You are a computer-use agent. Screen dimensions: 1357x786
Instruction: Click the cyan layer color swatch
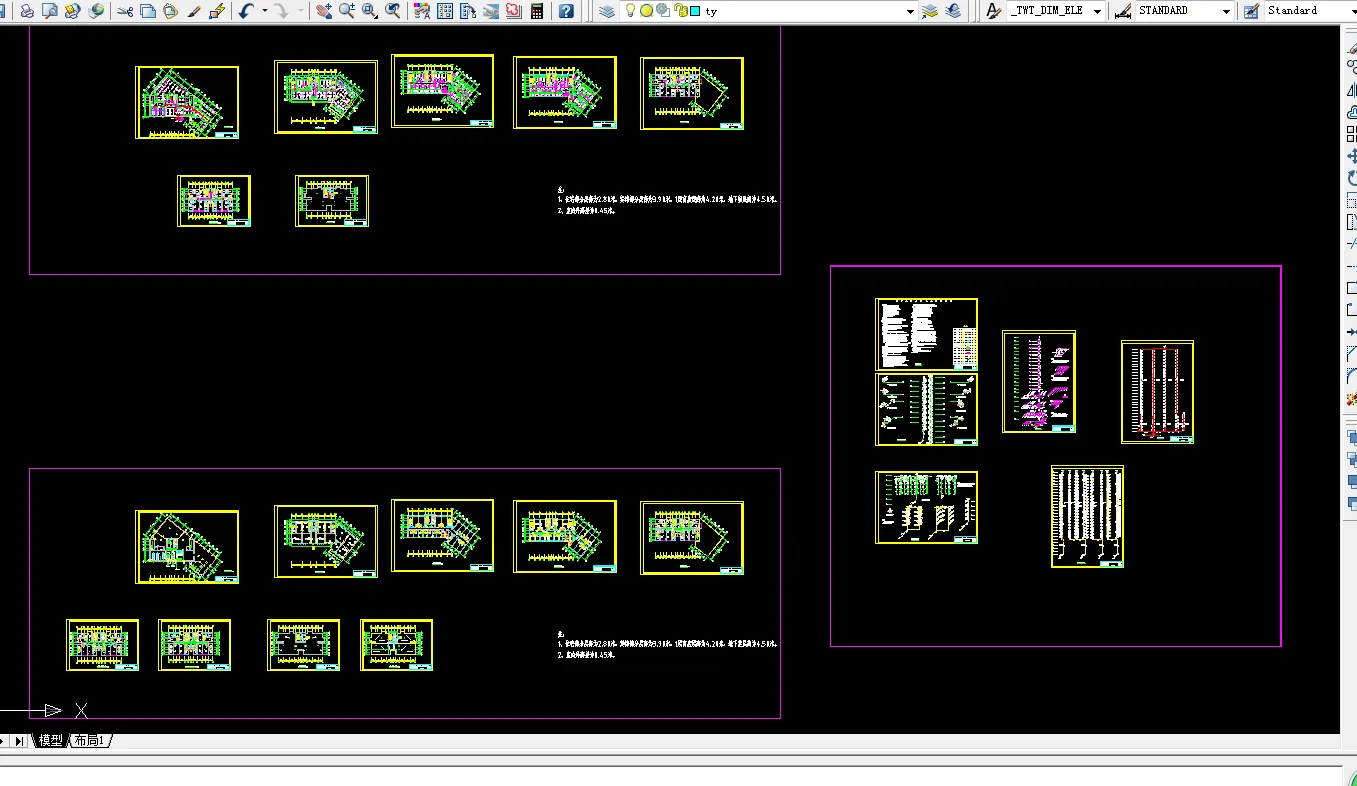[x=694, y=11]
